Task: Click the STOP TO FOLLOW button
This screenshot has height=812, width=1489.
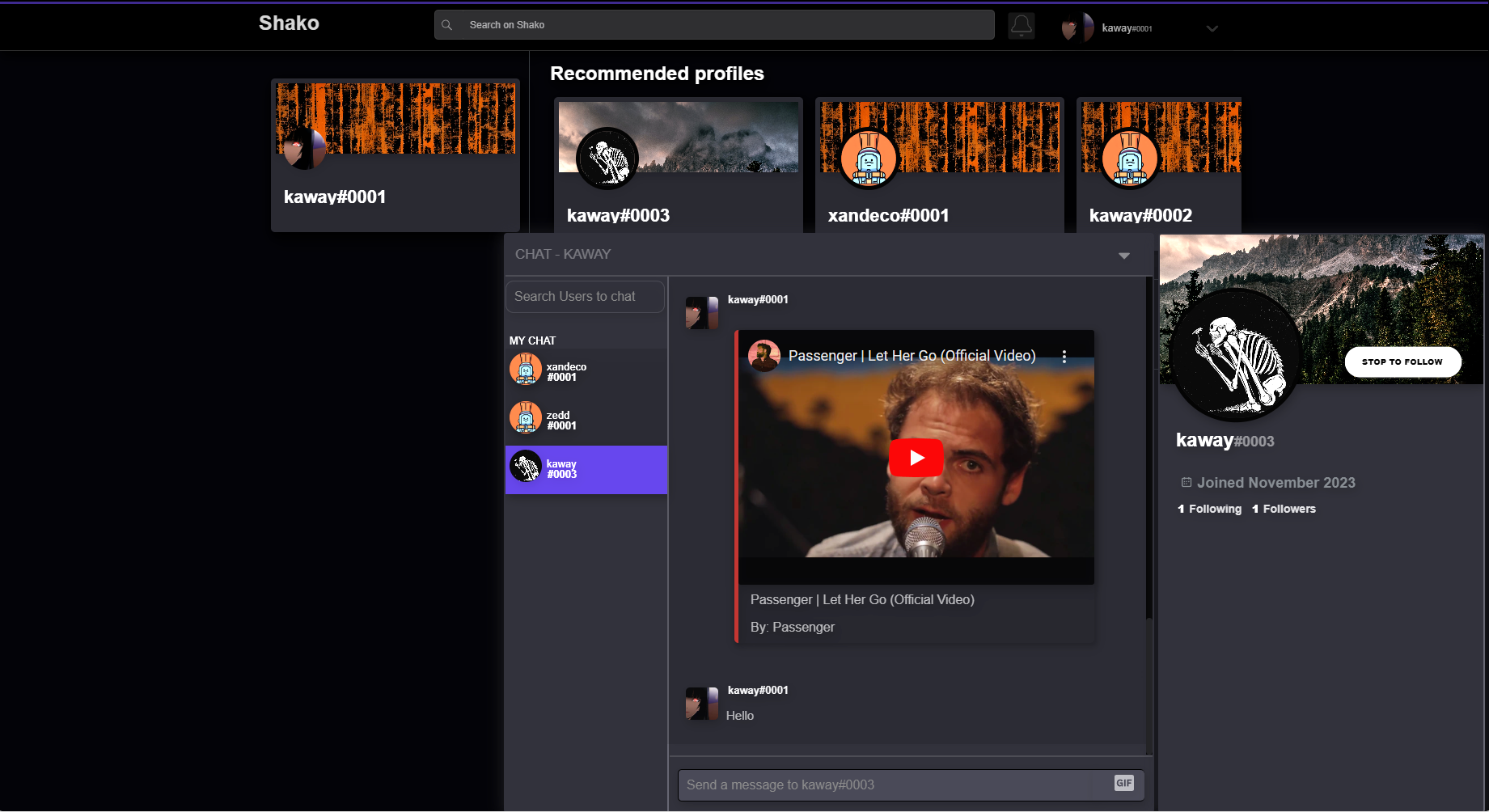Action: tap(1402, 362)
